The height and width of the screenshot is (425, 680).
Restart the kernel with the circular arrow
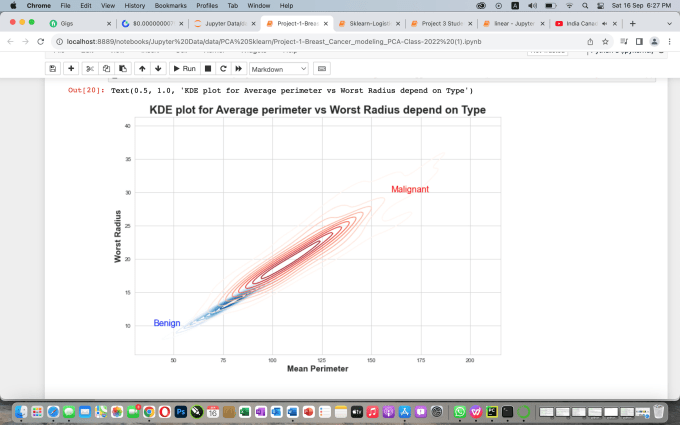coord(223,69)
